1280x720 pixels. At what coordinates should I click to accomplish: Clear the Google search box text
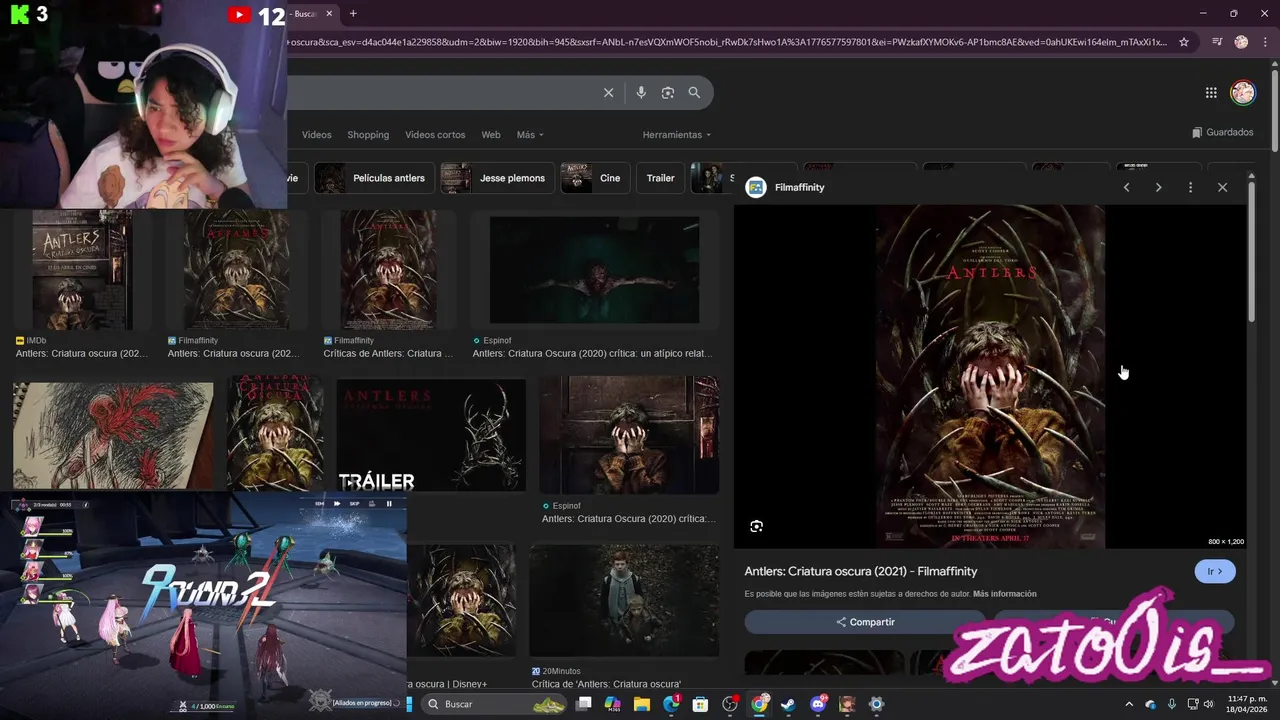pos(608,93)
